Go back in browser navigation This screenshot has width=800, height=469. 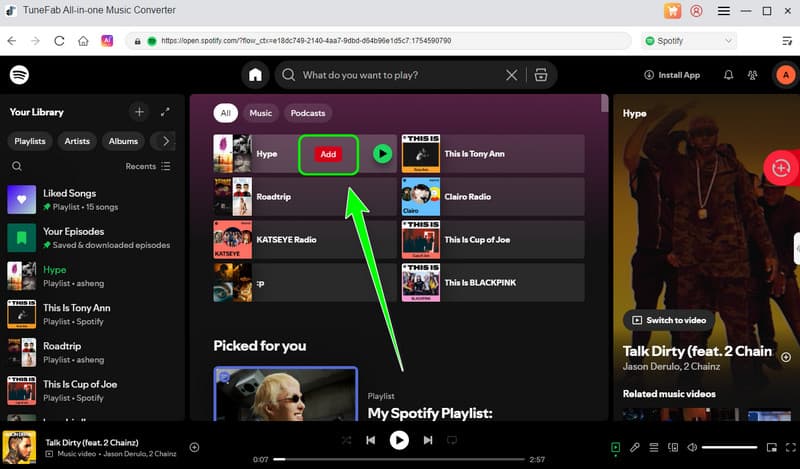[12, 41]
